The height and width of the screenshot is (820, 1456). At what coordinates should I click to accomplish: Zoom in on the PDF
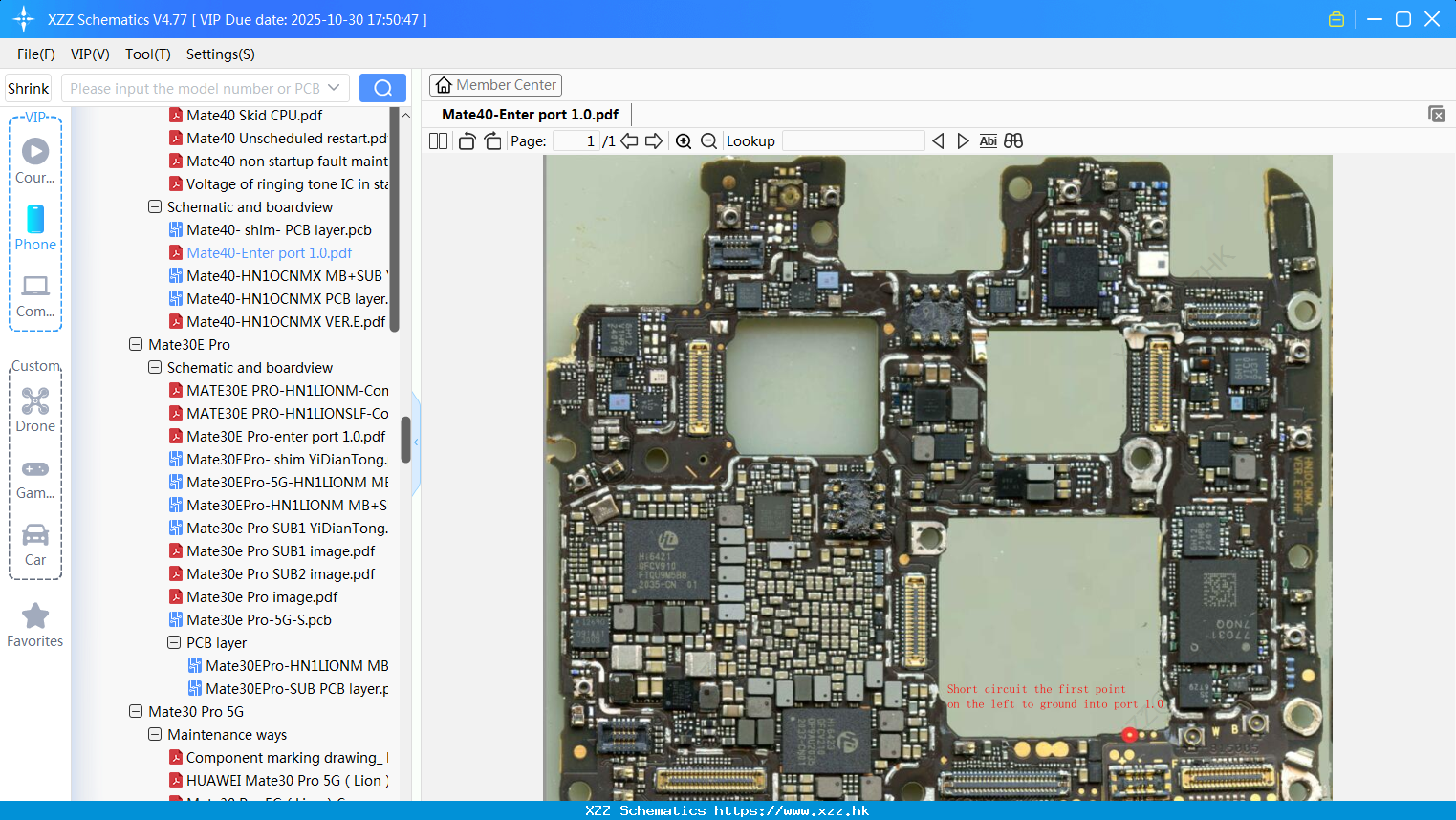(x=684, y=140)
